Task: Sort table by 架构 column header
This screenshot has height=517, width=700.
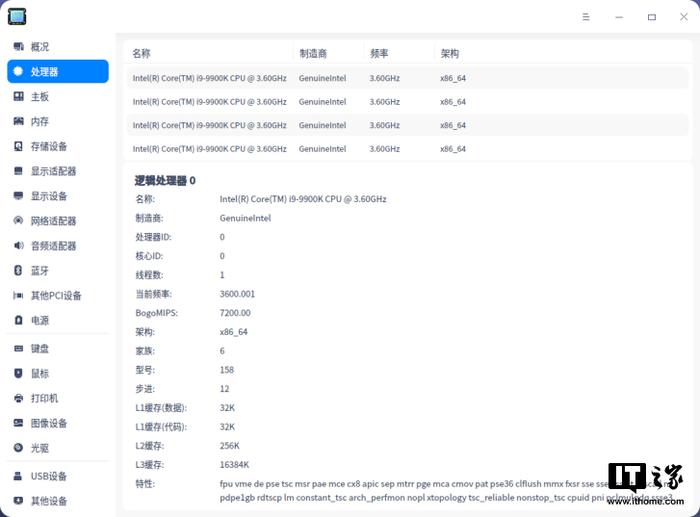Action: (450, 54)
